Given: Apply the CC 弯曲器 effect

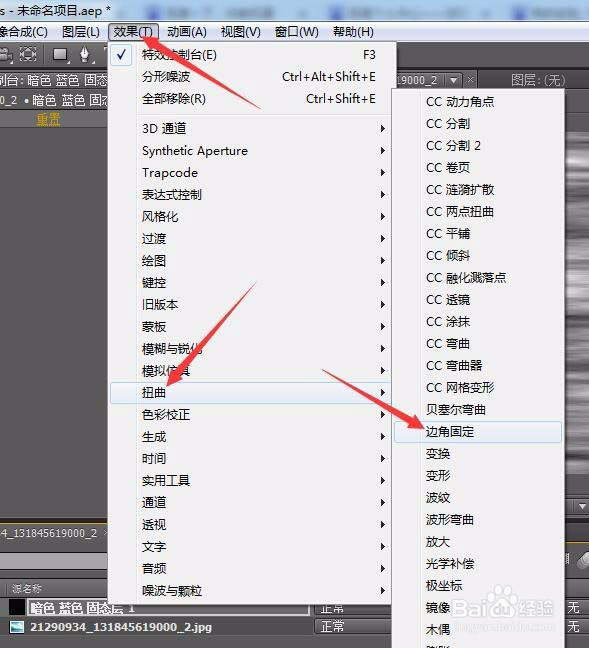Looking at the screenshot, I should click(478, 365).
